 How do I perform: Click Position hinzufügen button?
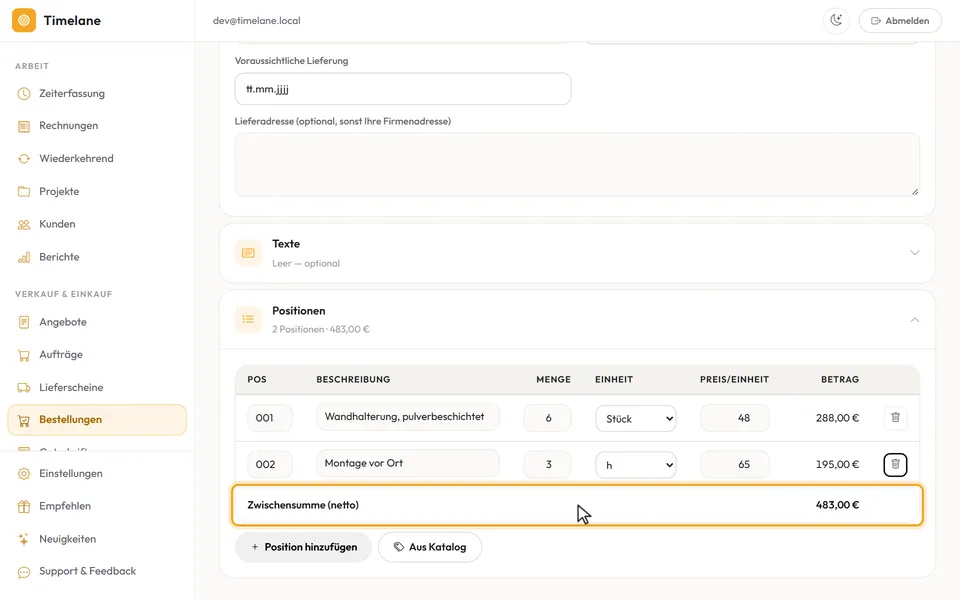click(304, 547)
